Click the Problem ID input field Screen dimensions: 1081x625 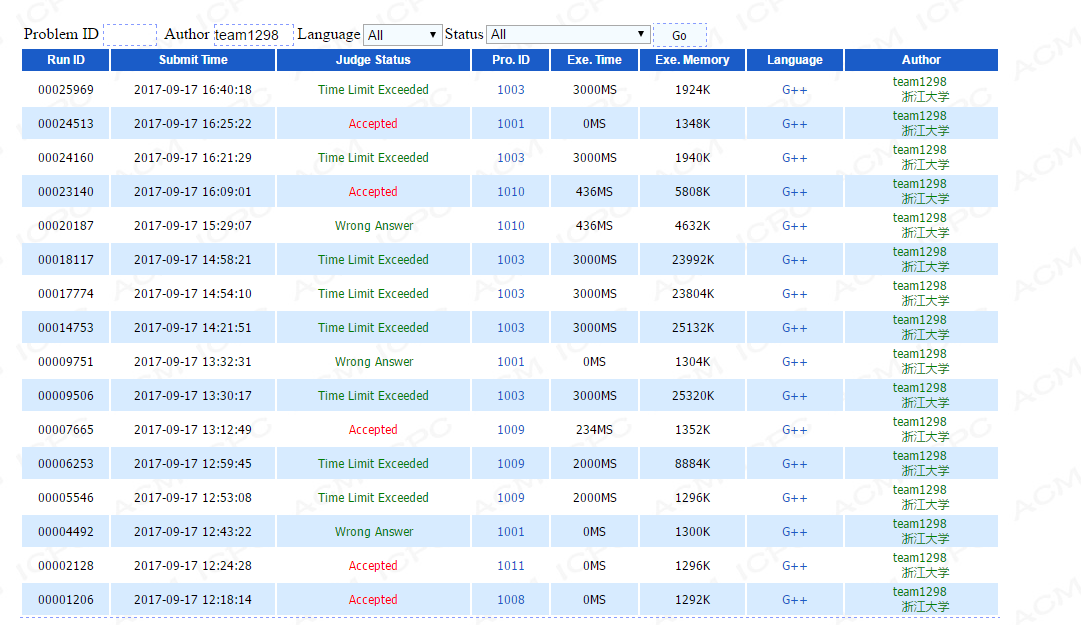pyautogui.click(x=130, y=35)
